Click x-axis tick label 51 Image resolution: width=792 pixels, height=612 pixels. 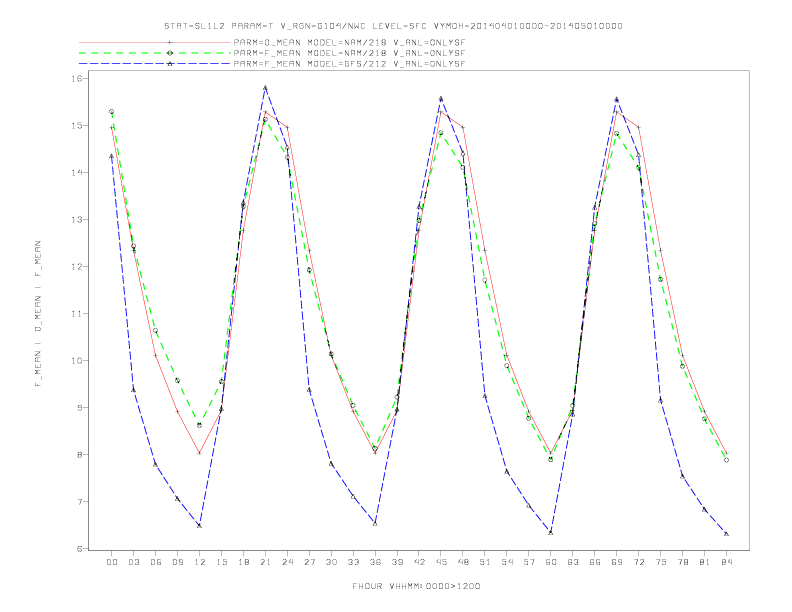click(485, 562)
